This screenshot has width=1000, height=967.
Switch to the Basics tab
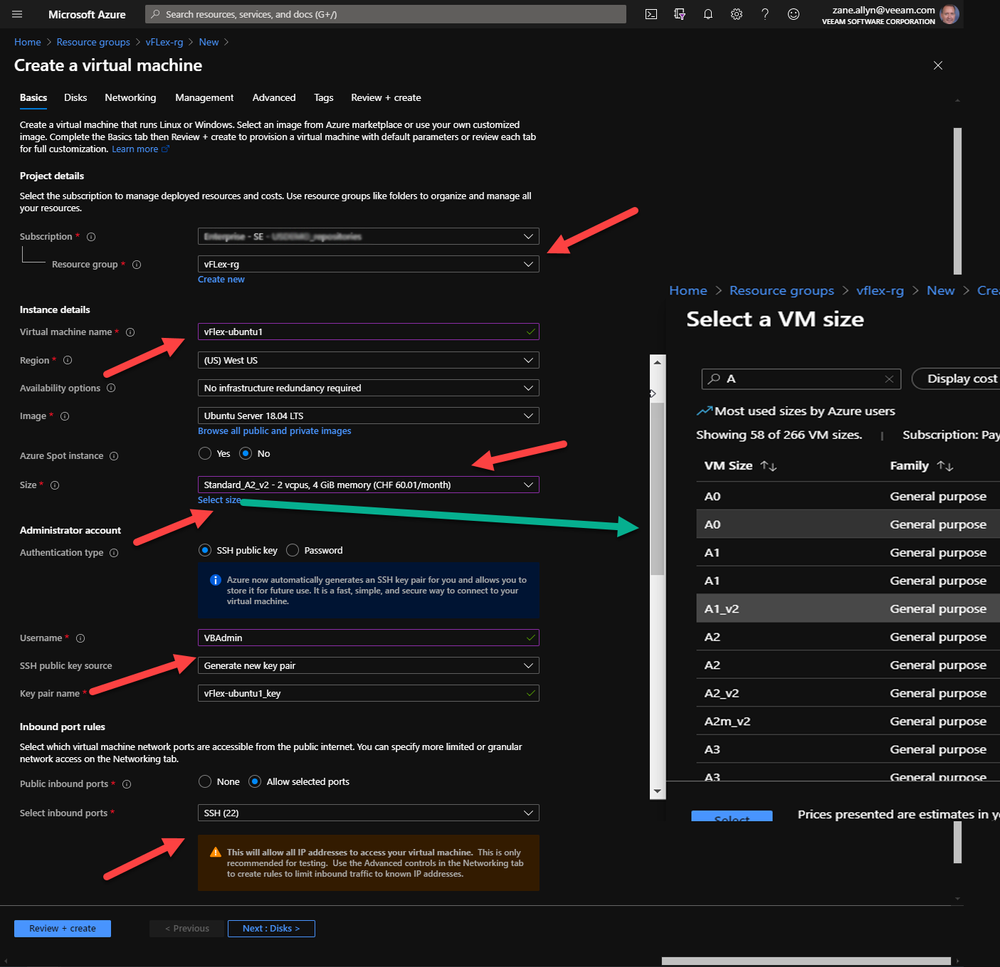click(33, 98)
